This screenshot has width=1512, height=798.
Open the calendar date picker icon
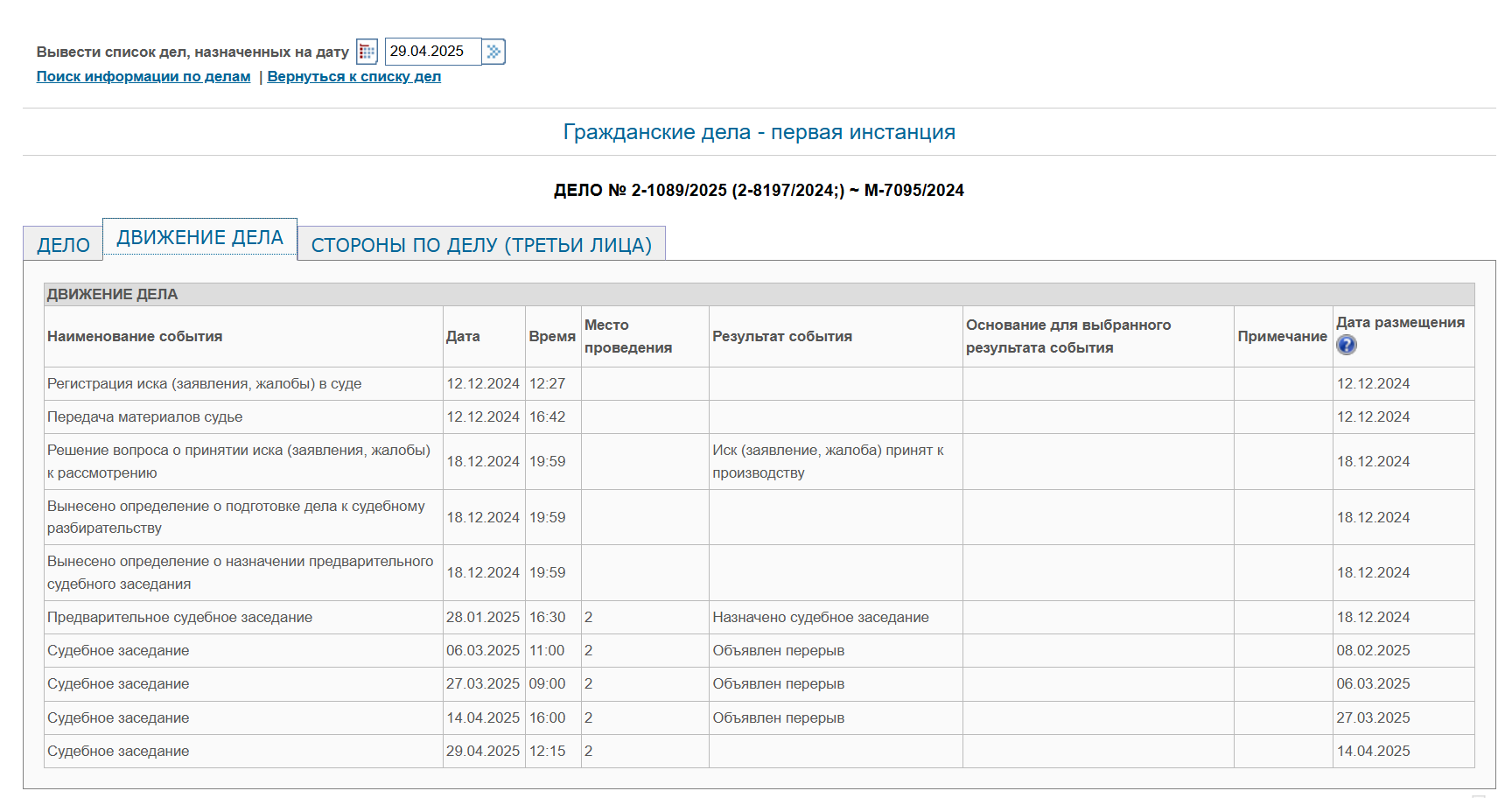pyautogui.click(x=367, y=52)
